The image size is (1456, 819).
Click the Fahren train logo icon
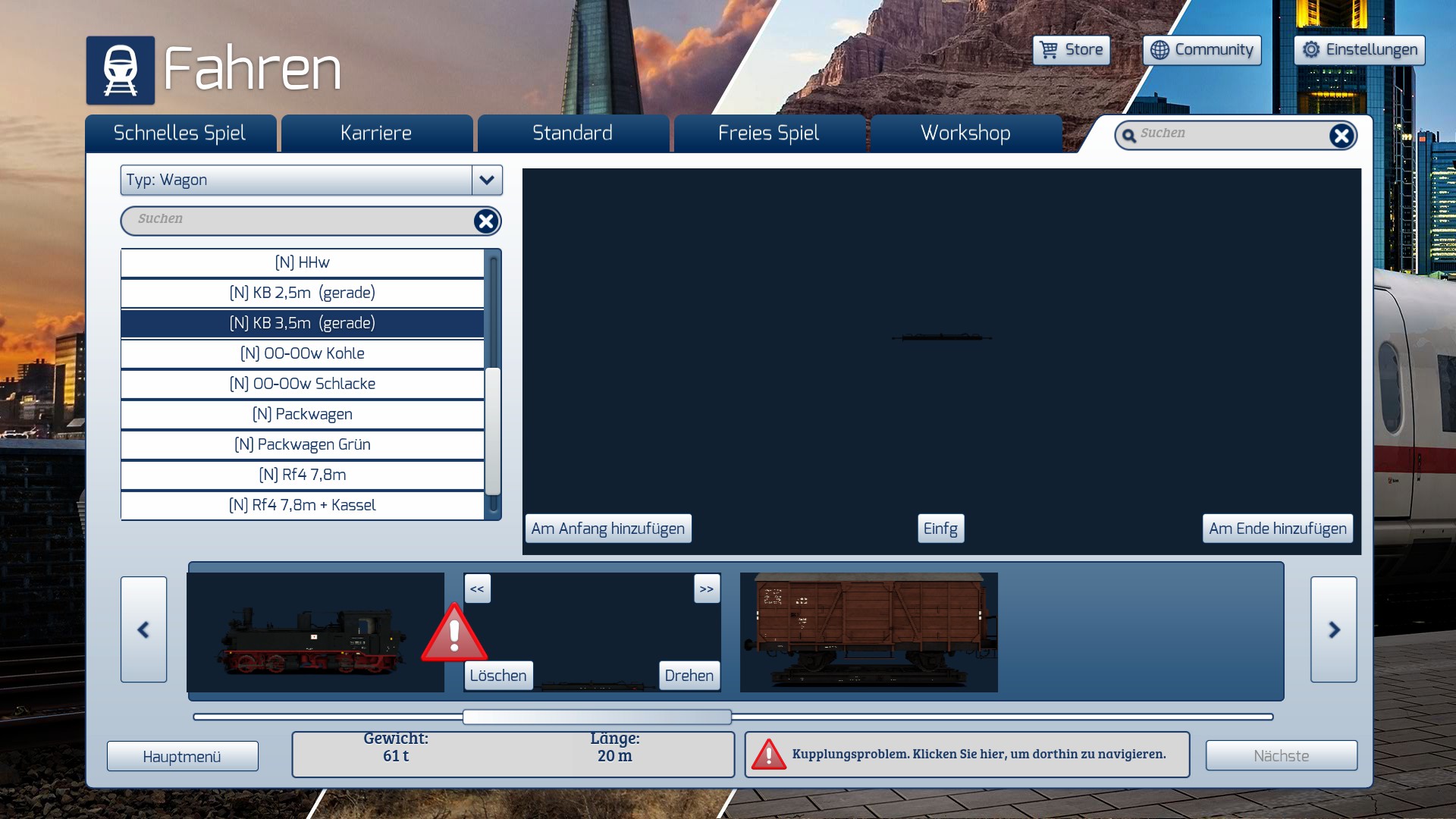120,70
